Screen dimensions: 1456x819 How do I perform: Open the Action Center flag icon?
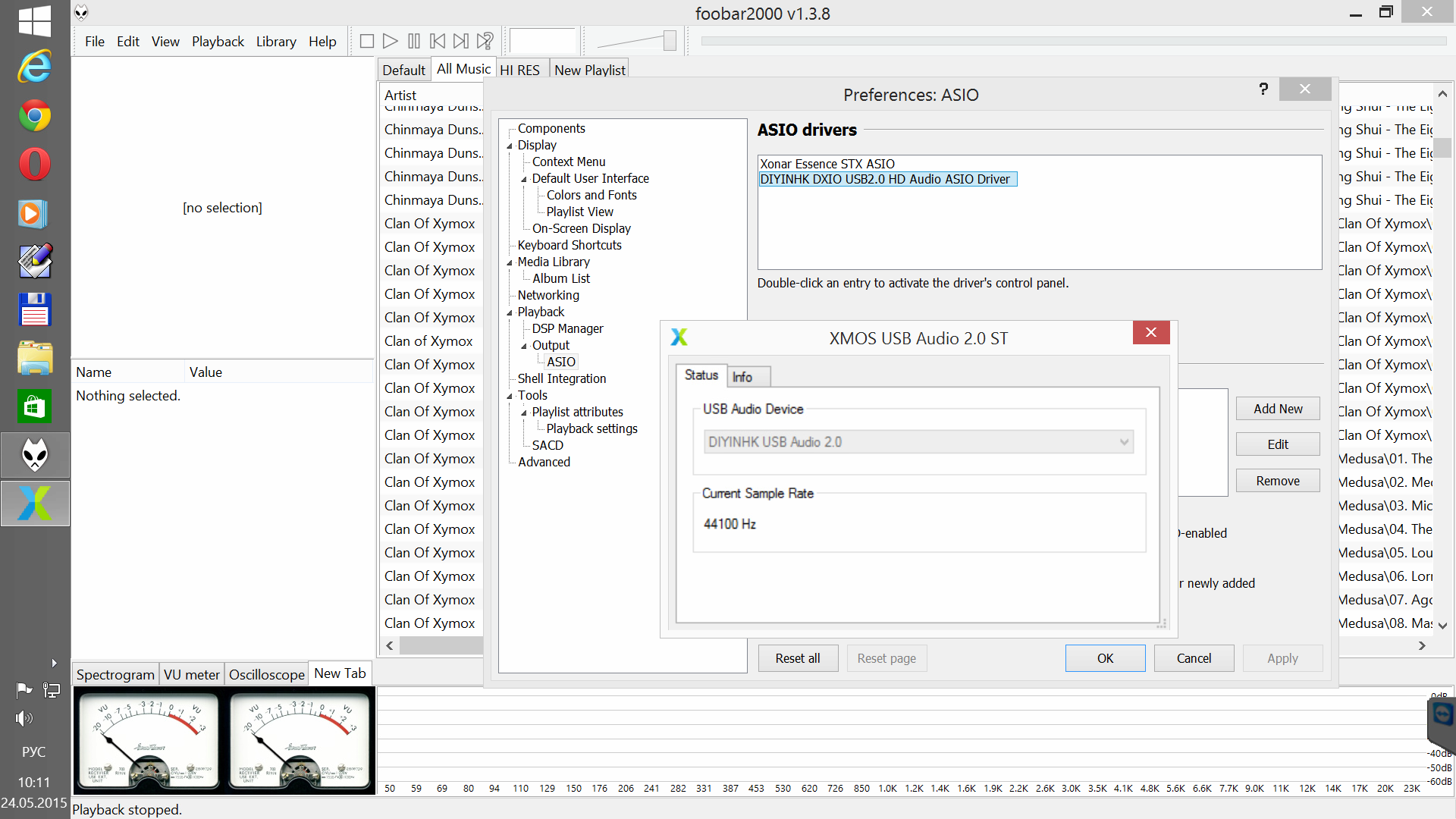24,690
